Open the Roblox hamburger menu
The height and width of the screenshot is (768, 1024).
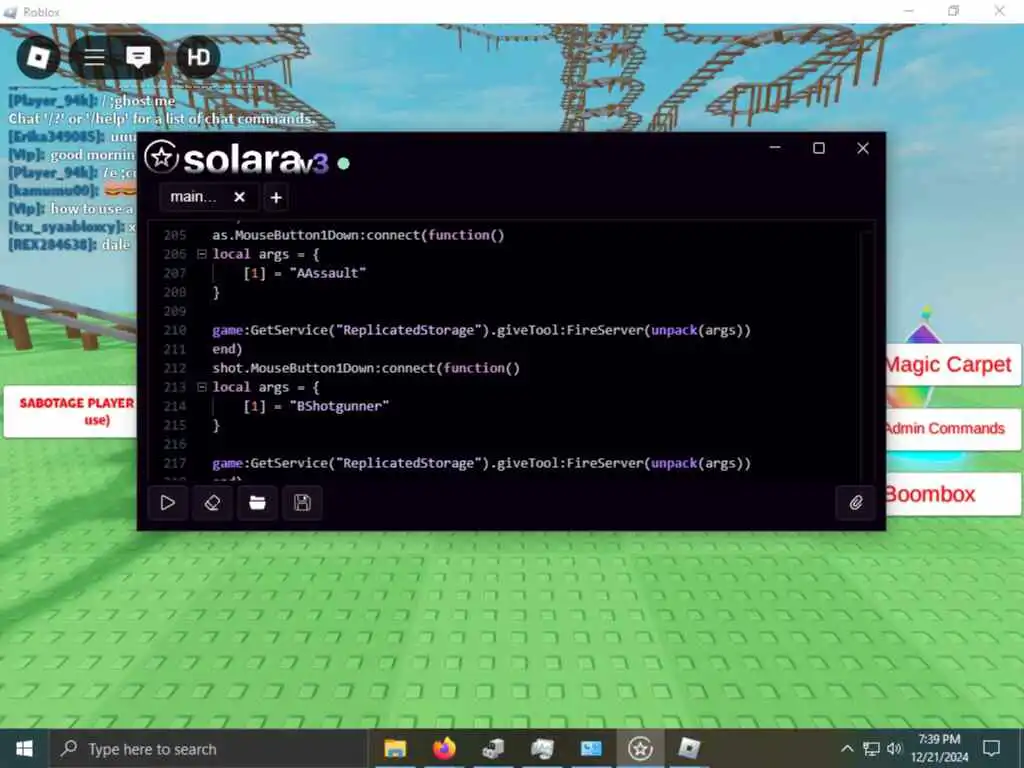(94, 57)
